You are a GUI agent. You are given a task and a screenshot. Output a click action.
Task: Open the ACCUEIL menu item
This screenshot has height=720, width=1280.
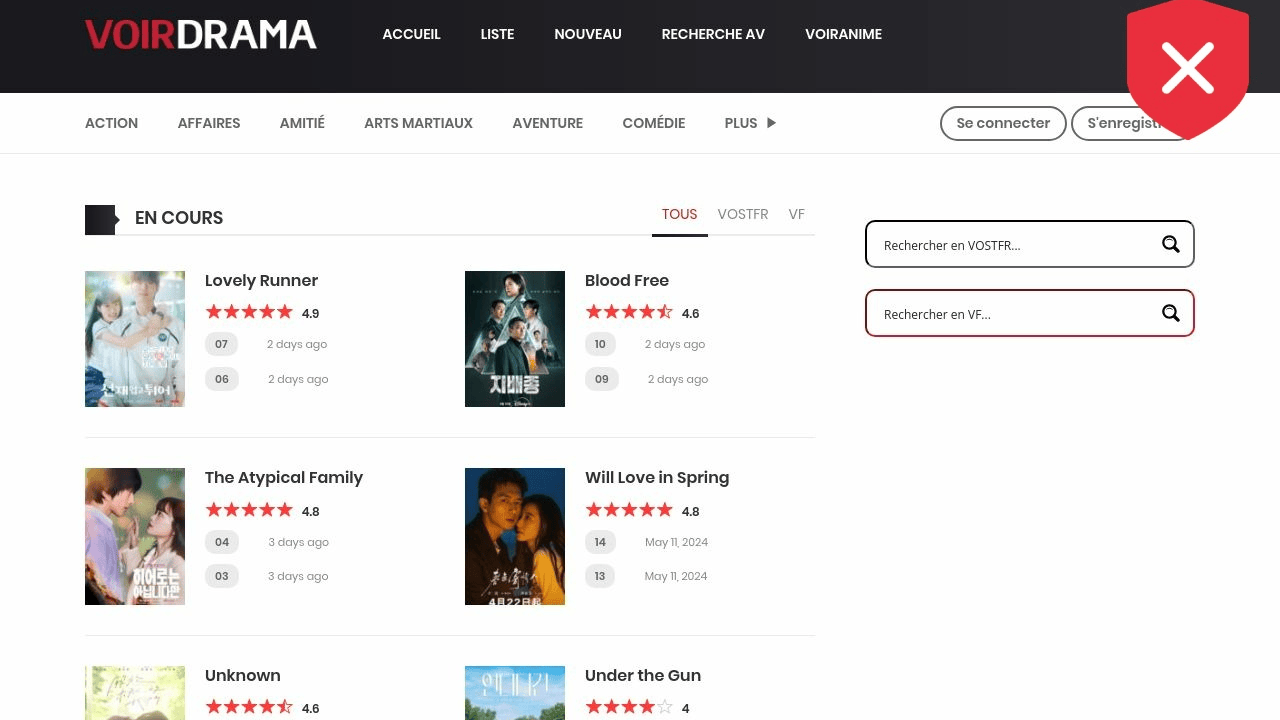pos(411,34)
